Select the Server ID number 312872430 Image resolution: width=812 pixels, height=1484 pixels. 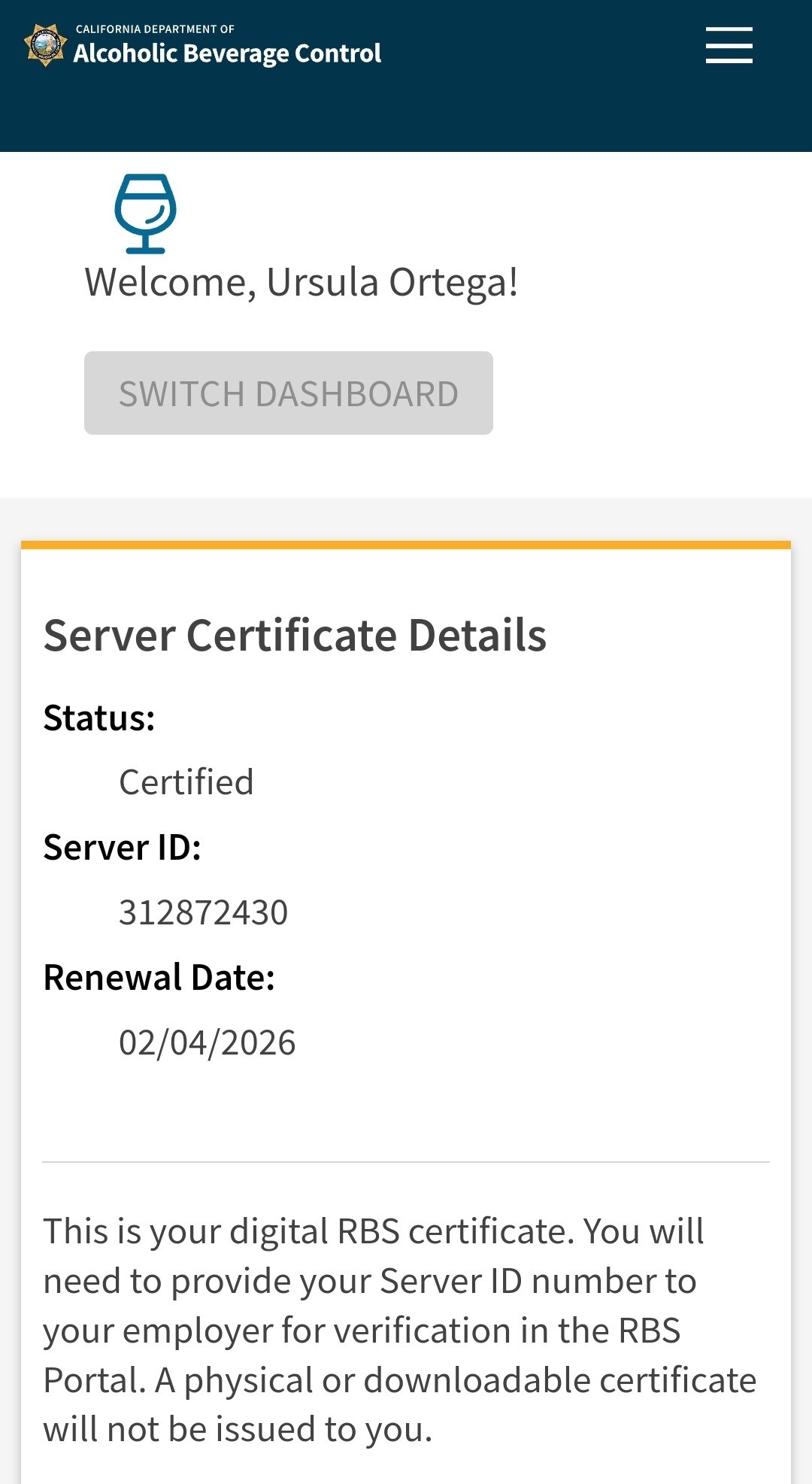point(203,912)
